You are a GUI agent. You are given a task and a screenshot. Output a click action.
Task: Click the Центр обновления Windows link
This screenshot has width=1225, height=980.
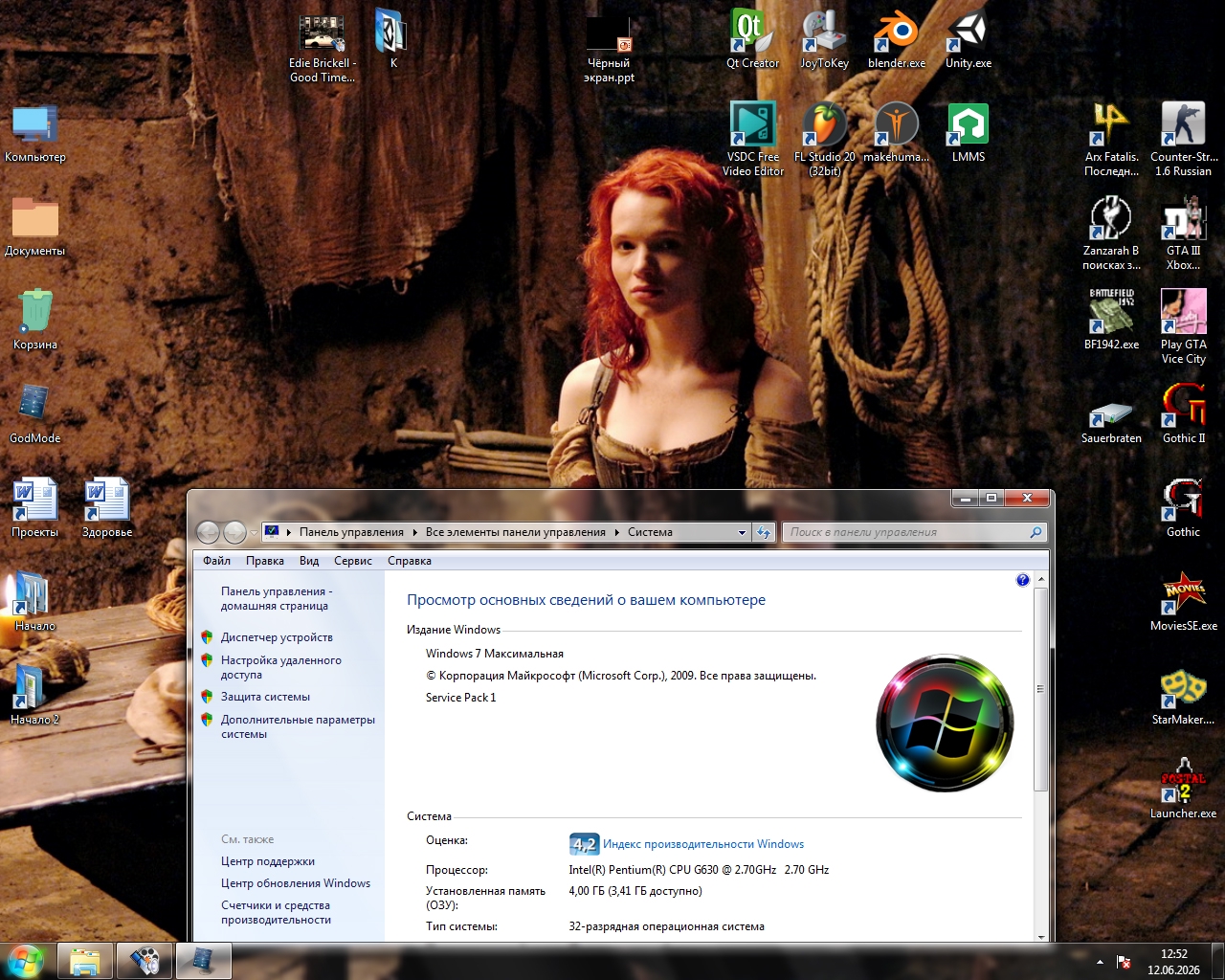[296, 883]
